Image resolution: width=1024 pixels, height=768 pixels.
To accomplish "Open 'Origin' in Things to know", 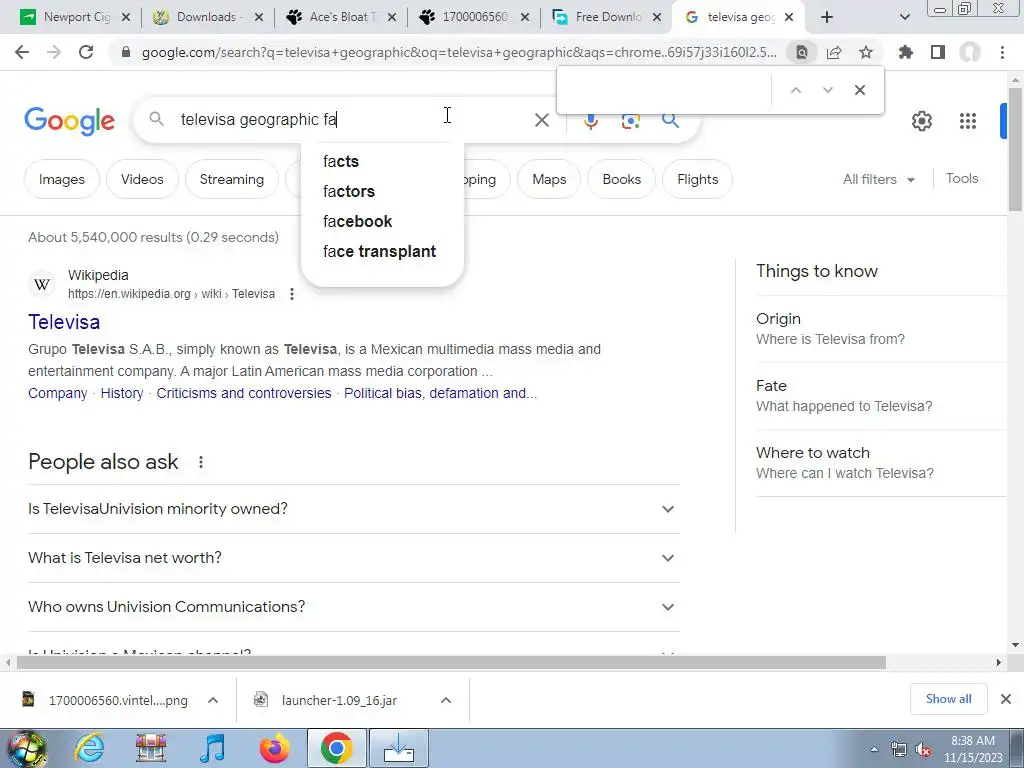I will [x=882, y=328].
